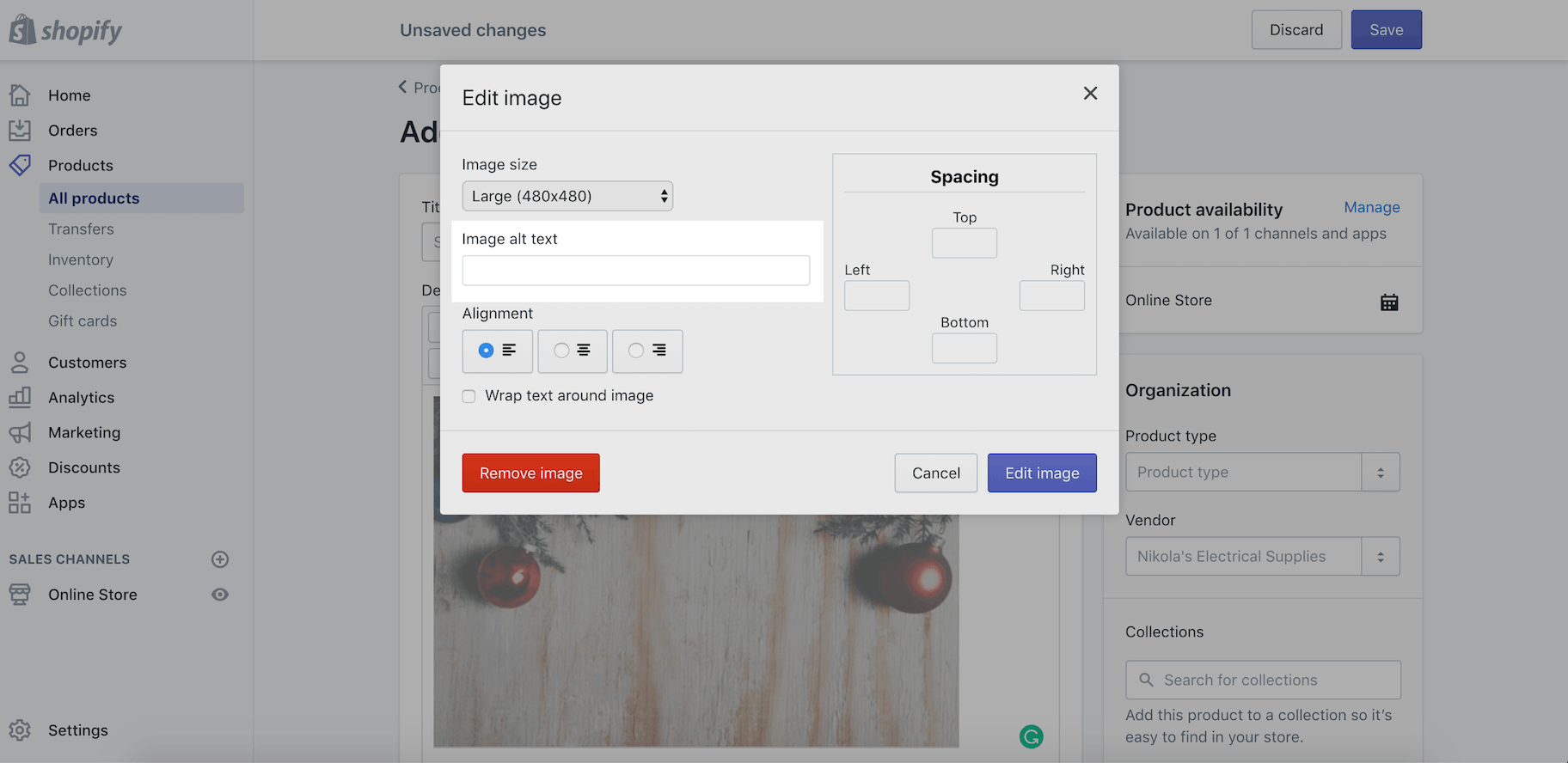Click the Top spacing input box
The width and height of the screenshot is (1568, 763).
(964, 243)
